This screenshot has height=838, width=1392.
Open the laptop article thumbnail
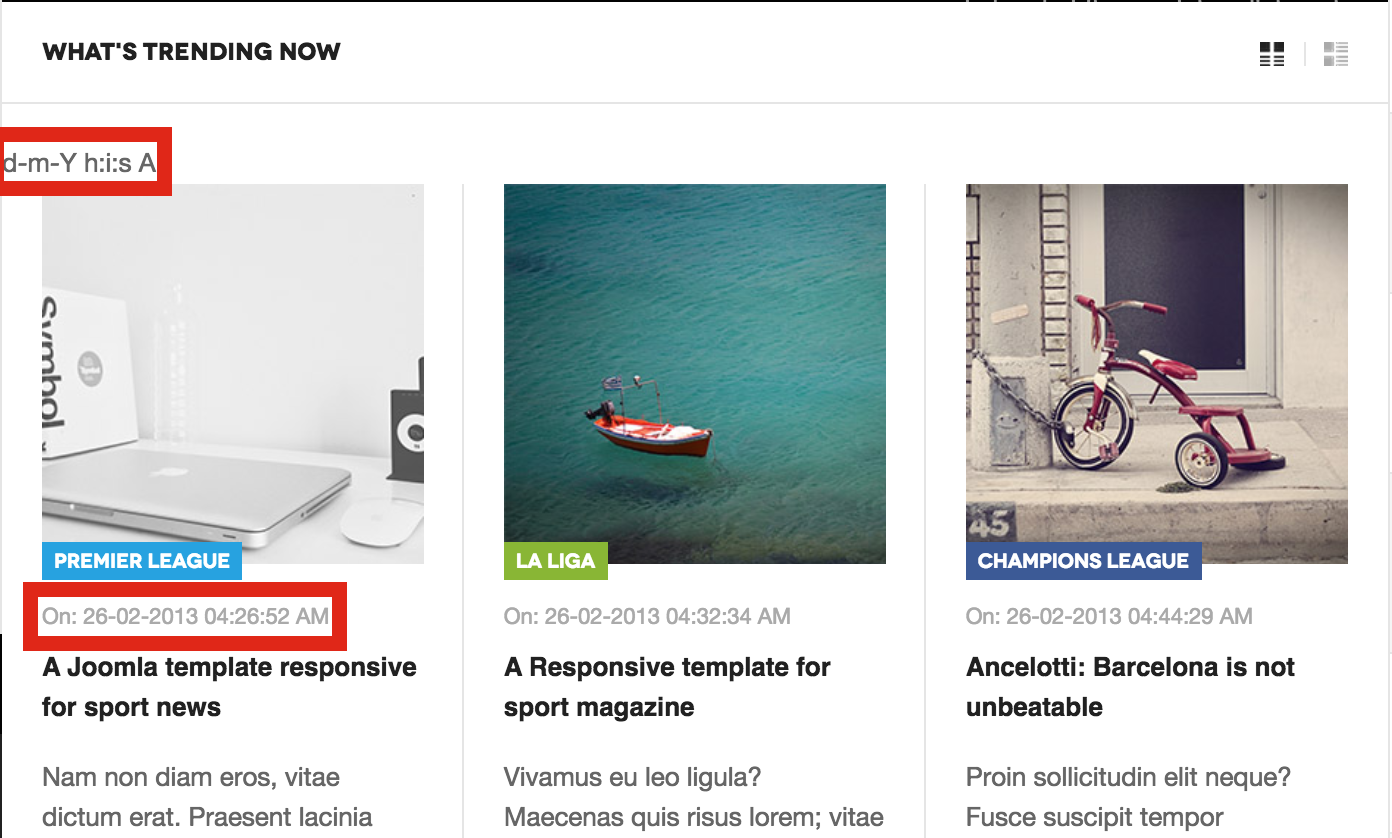(233, 374)
